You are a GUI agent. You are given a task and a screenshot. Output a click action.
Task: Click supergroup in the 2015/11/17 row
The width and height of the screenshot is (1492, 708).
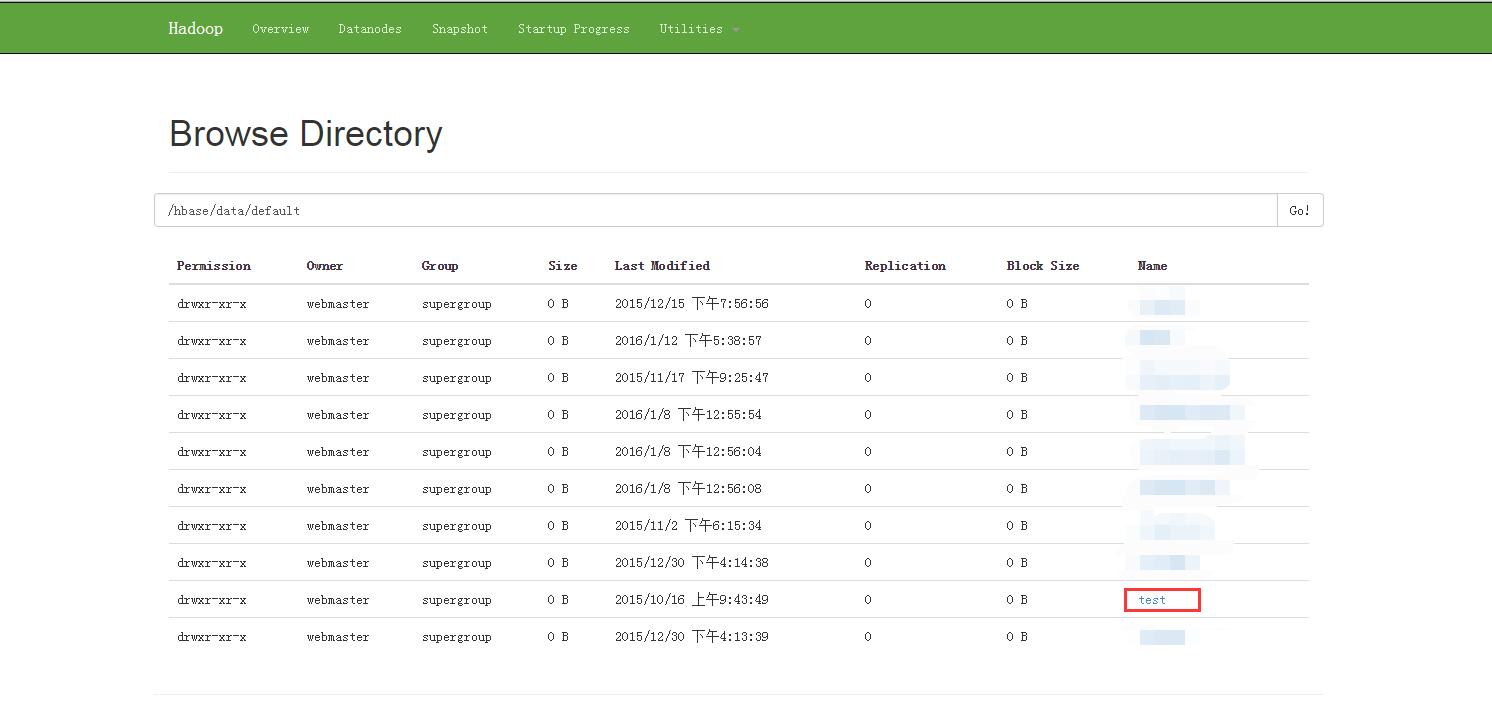[x=457, y=378]
